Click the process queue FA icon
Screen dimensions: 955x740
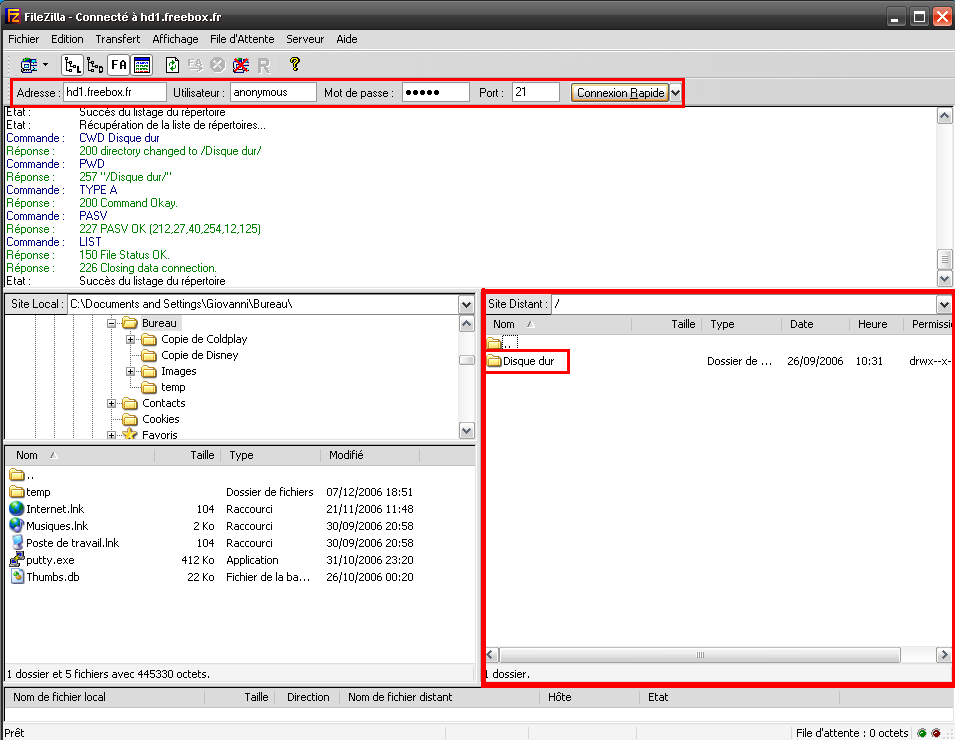coord(195,65)
